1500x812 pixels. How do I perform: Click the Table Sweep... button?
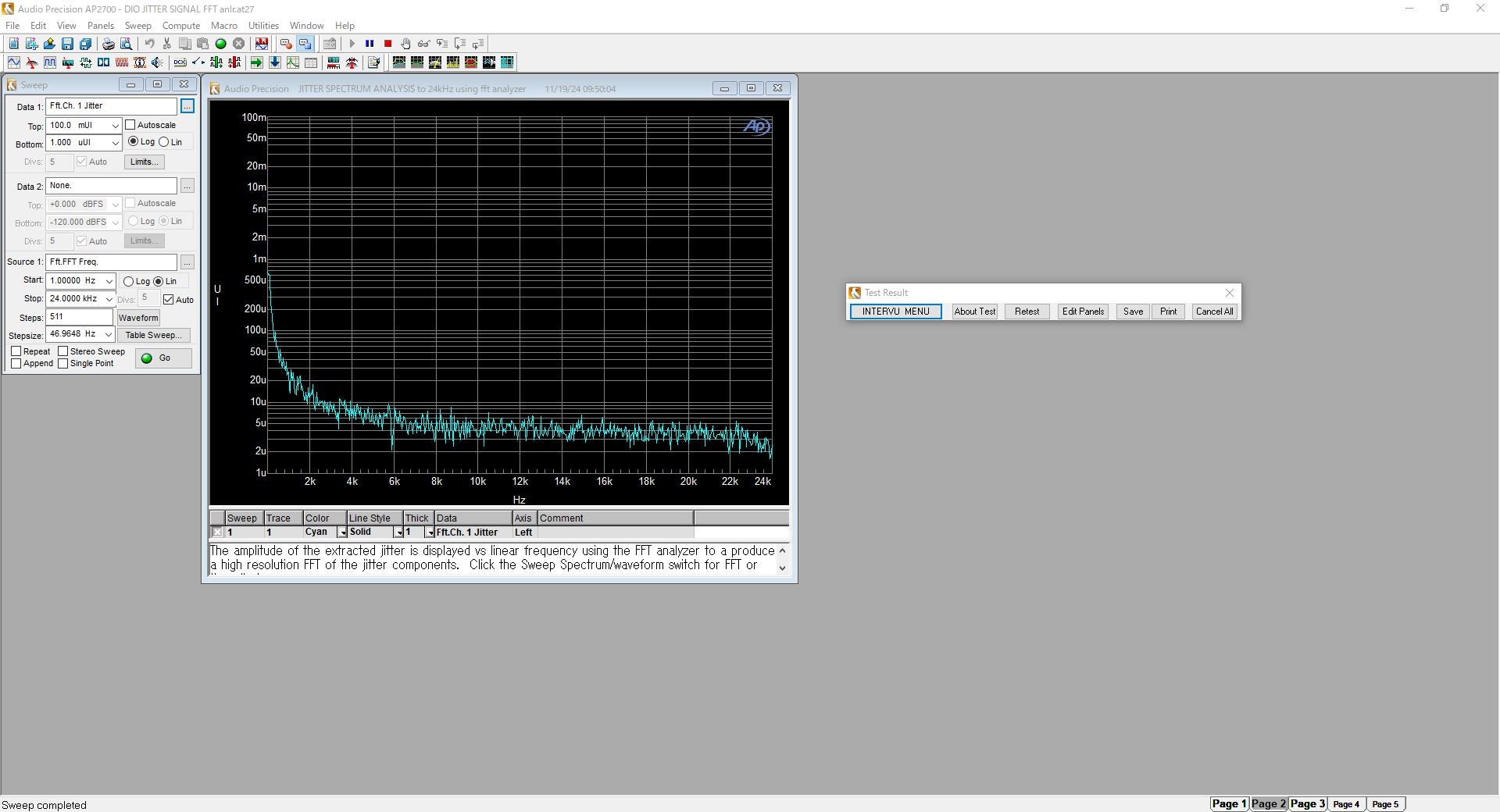154,335
